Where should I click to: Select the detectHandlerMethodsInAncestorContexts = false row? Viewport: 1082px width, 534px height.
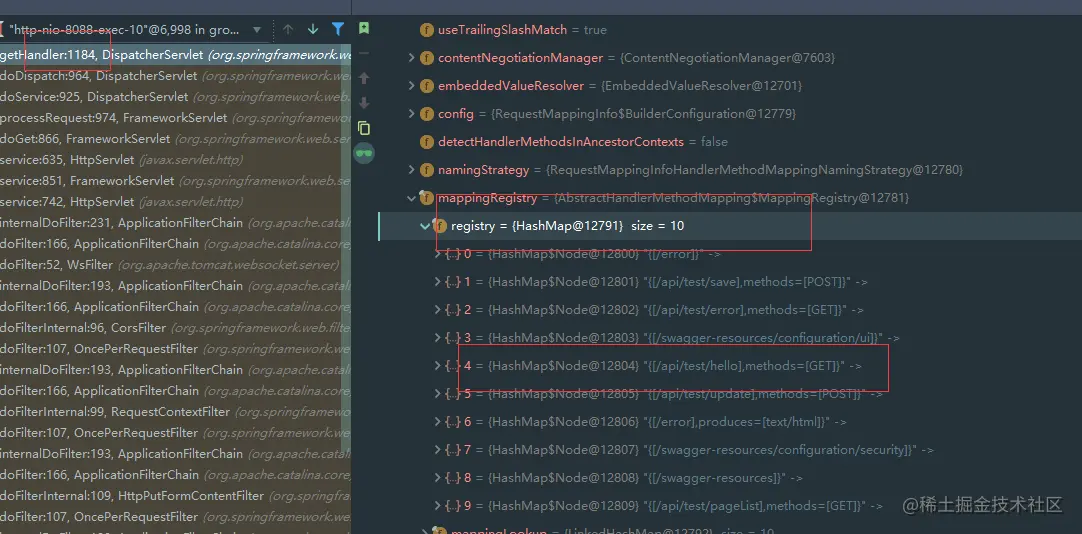[x=730, y=142]
